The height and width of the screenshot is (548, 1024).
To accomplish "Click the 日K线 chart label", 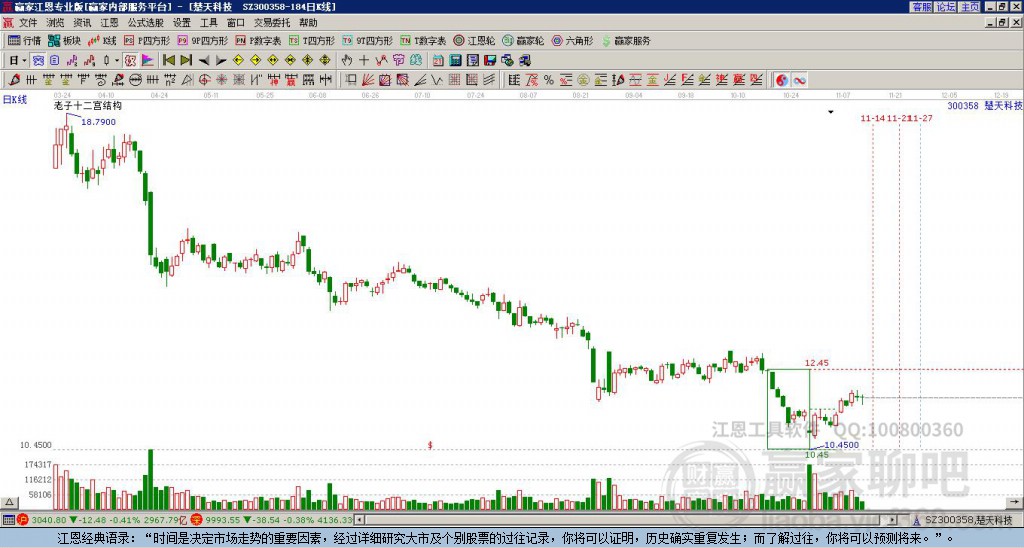I will pos(15,99).
